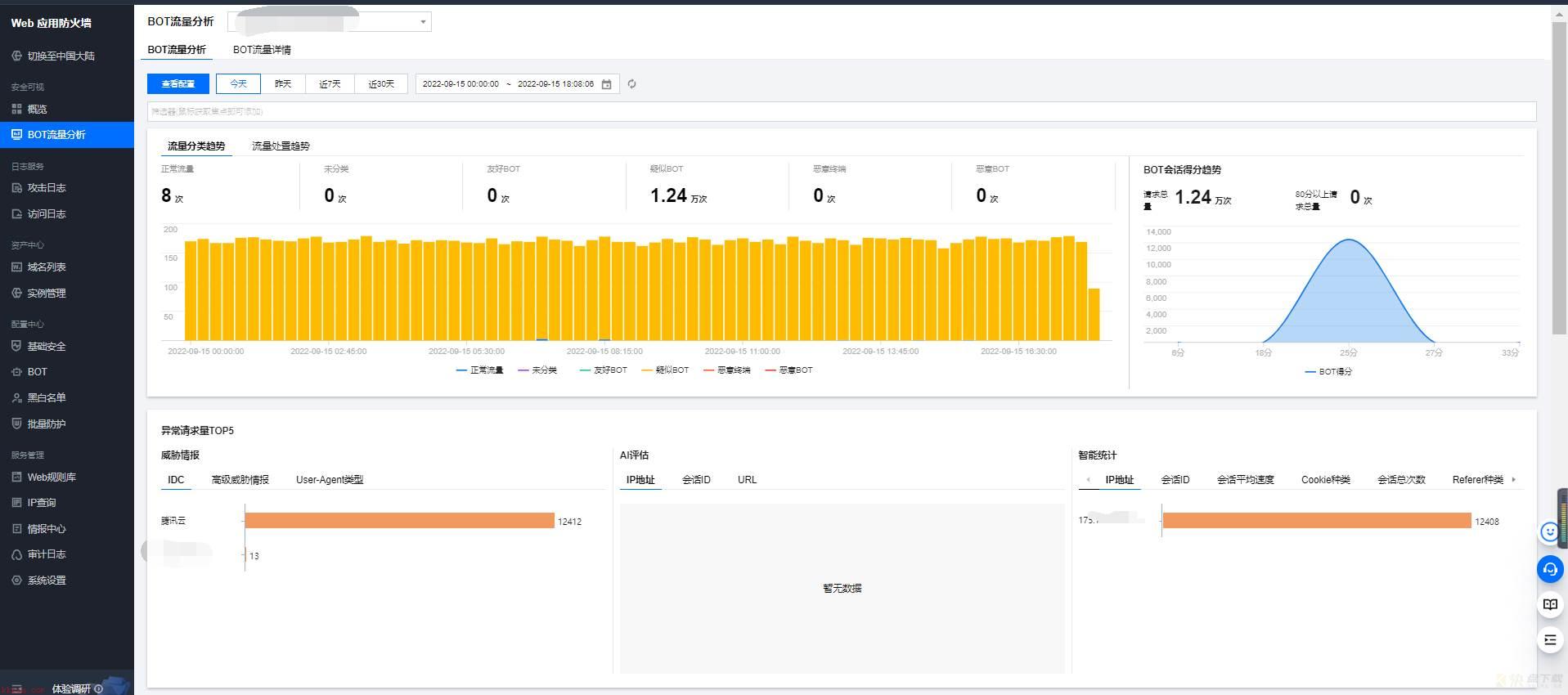Screen dimensions: 1568x695
Task: Open the 会话平均速度 tab
Action: point(1245,480)
